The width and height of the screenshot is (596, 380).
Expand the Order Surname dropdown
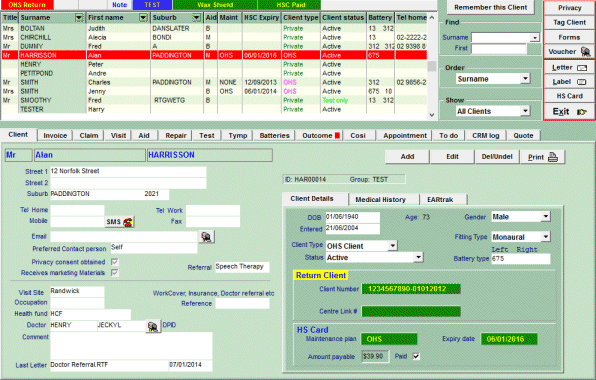point(525,79)
